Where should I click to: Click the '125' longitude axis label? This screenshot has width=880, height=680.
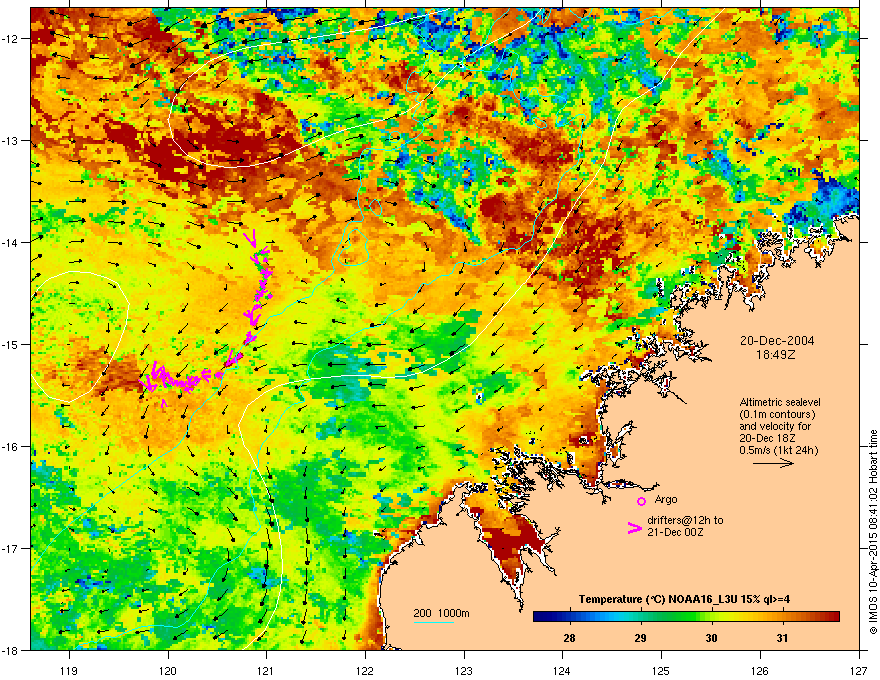[x=661, y=670]
